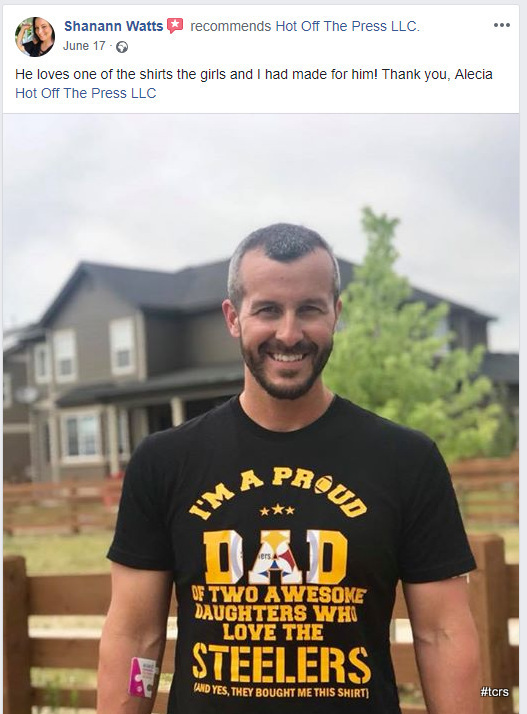Click the #tcrs watermark on photo
Viewport: 527px width, 714px height.
pyautogui.click(x=495, y=692)
